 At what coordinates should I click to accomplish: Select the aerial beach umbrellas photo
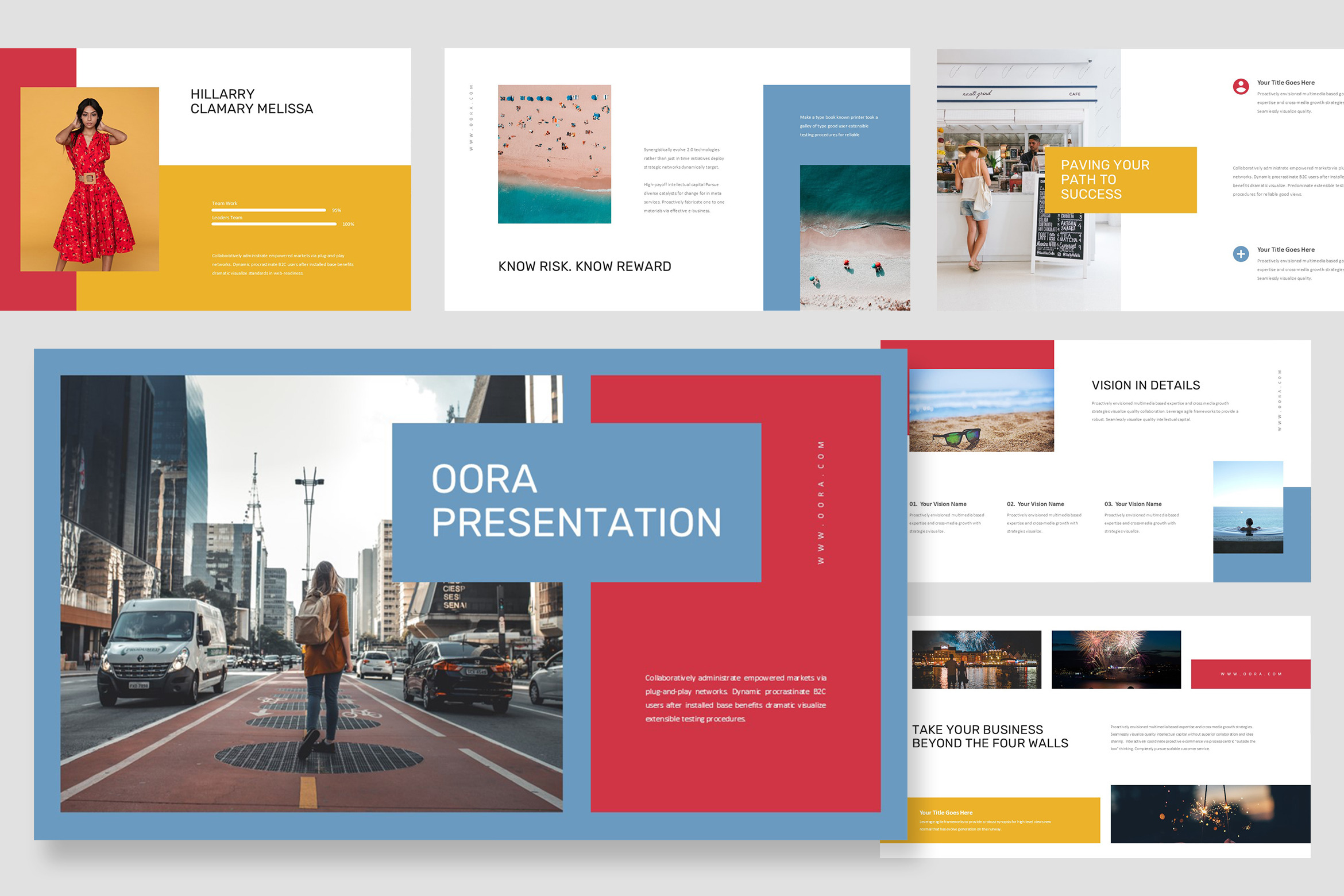(554, 154)
